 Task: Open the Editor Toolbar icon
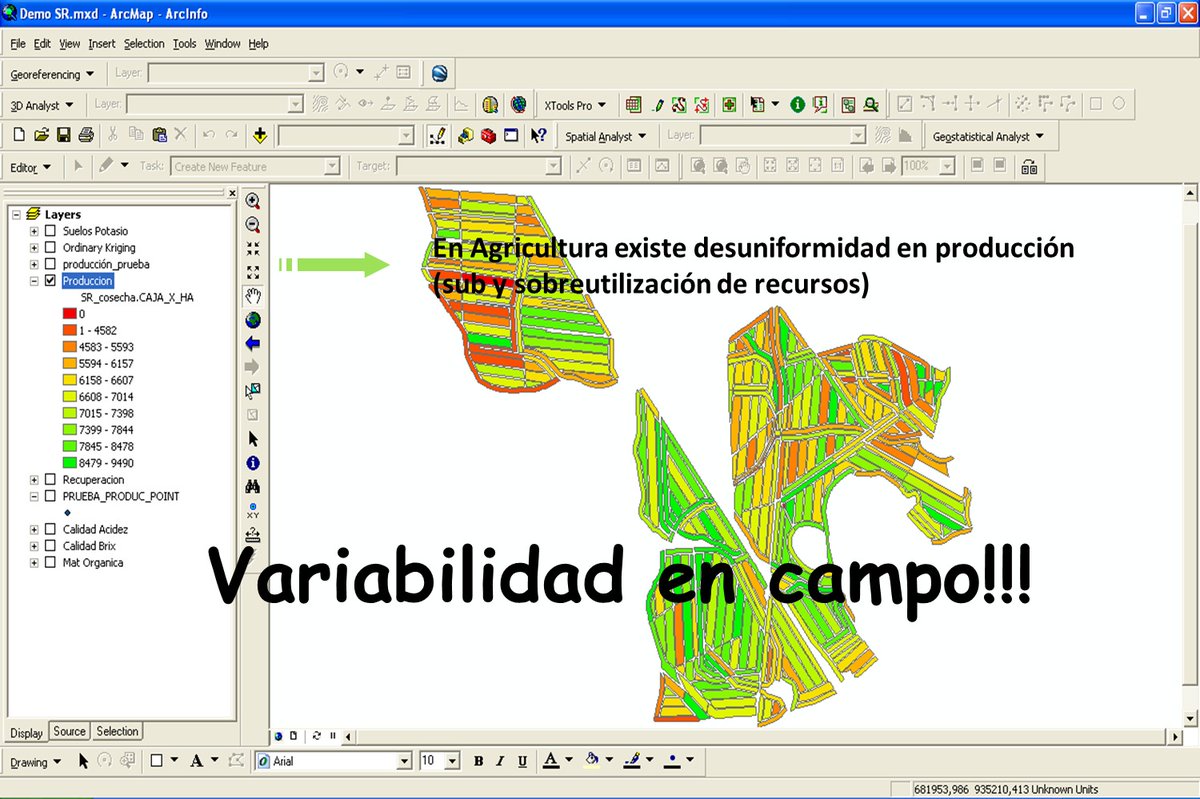click(x=436, y=135)
